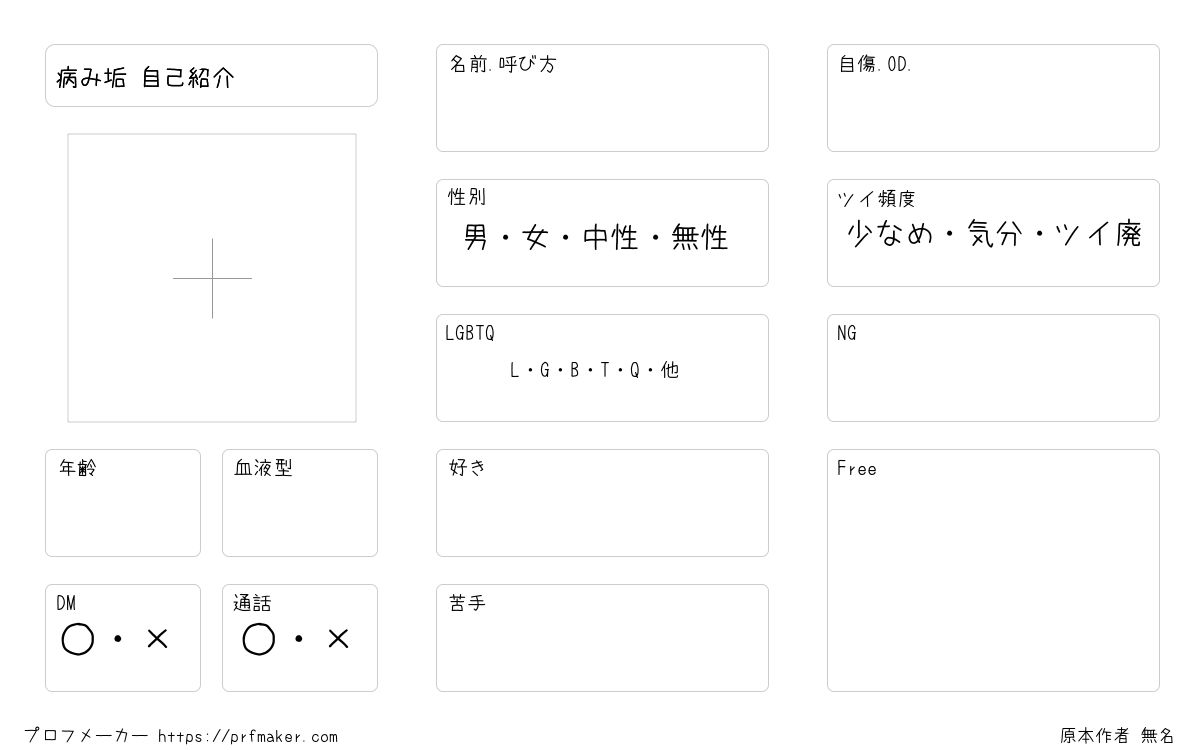Select the cross mark under DM

(x=157, y=639)
